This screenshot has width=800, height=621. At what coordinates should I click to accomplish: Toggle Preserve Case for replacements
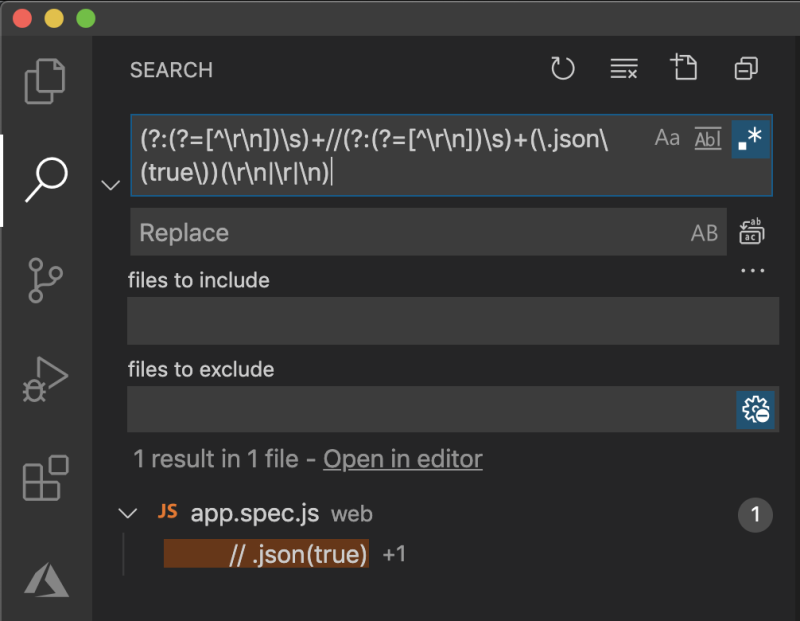click(704, 232)
